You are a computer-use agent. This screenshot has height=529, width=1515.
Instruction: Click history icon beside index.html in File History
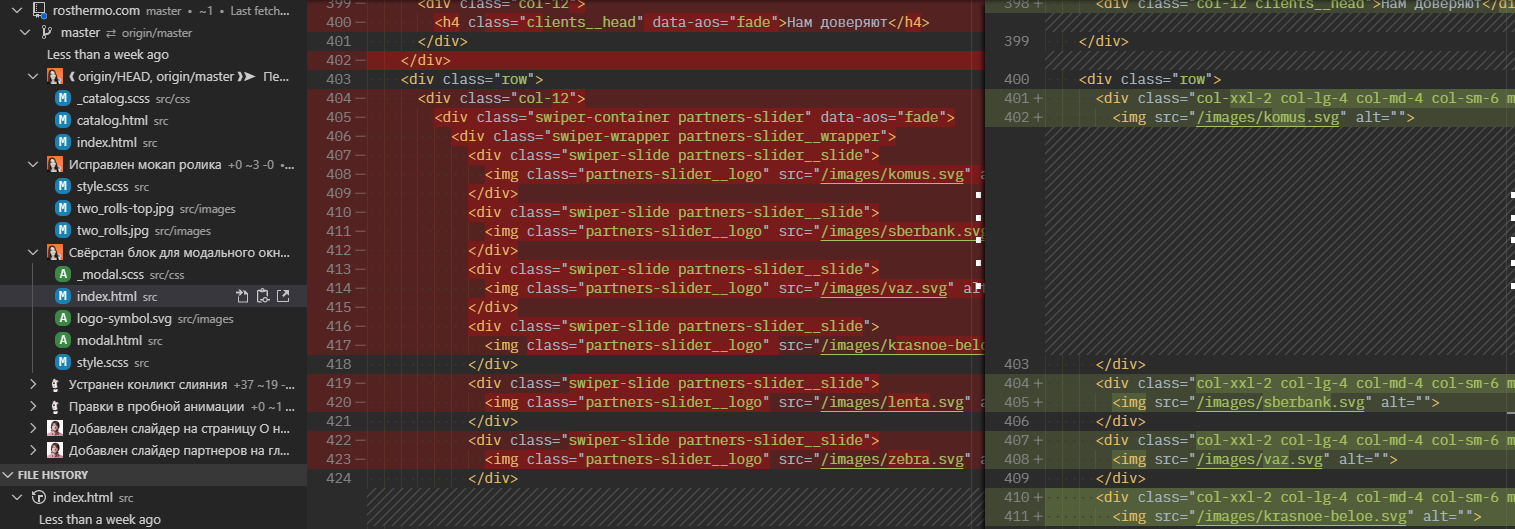[39, 497]
